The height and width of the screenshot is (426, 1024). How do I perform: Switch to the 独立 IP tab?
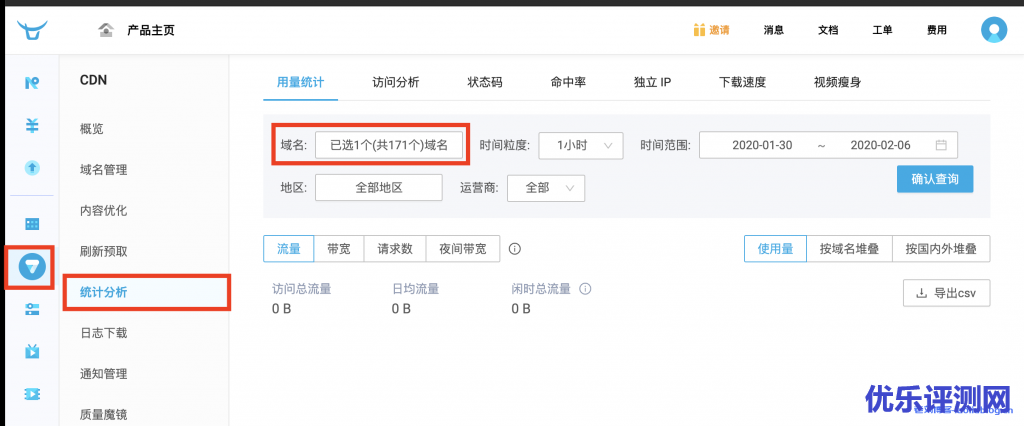pos(652,82)
